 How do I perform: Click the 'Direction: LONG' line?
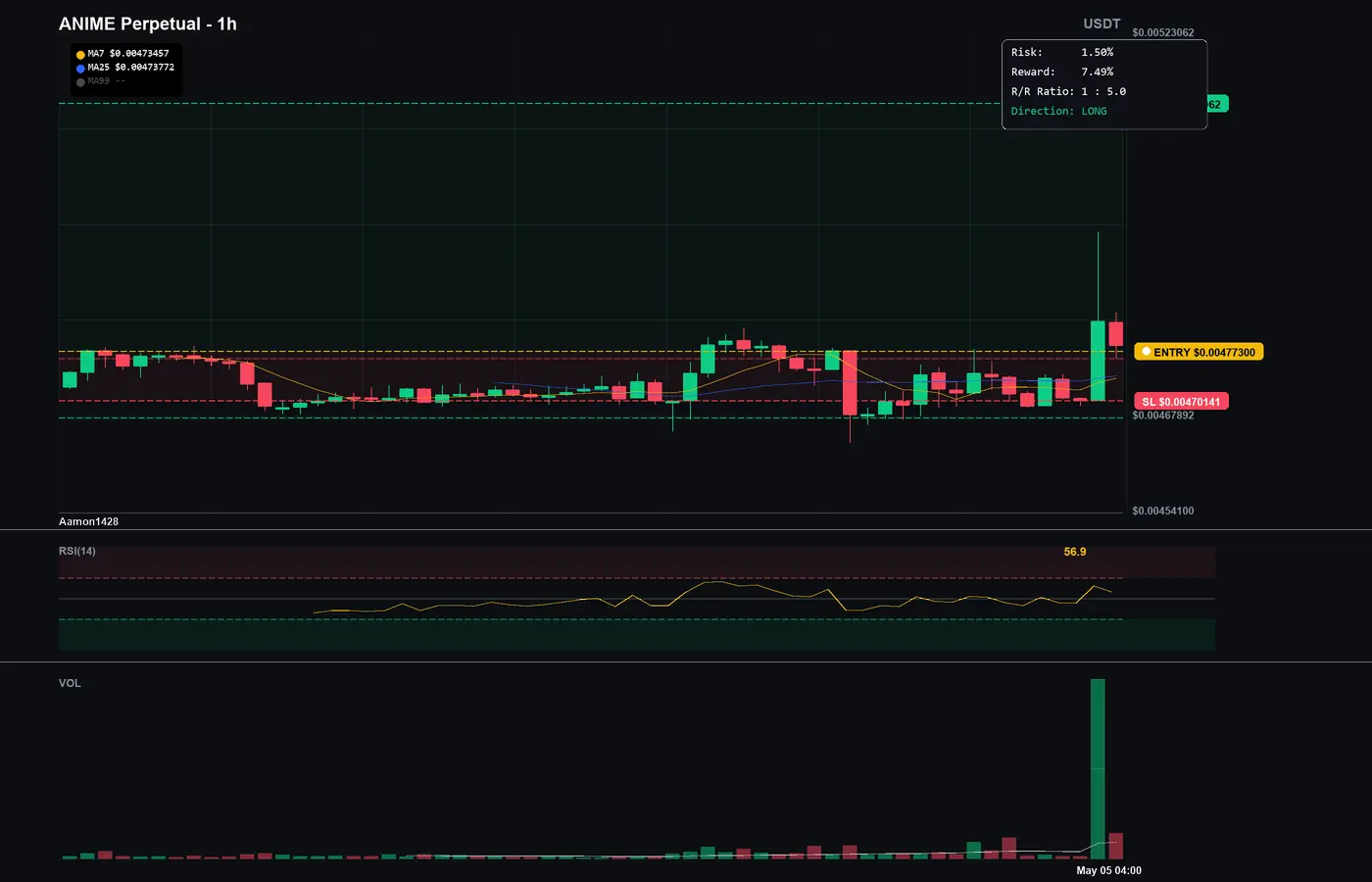(1059, 111)
